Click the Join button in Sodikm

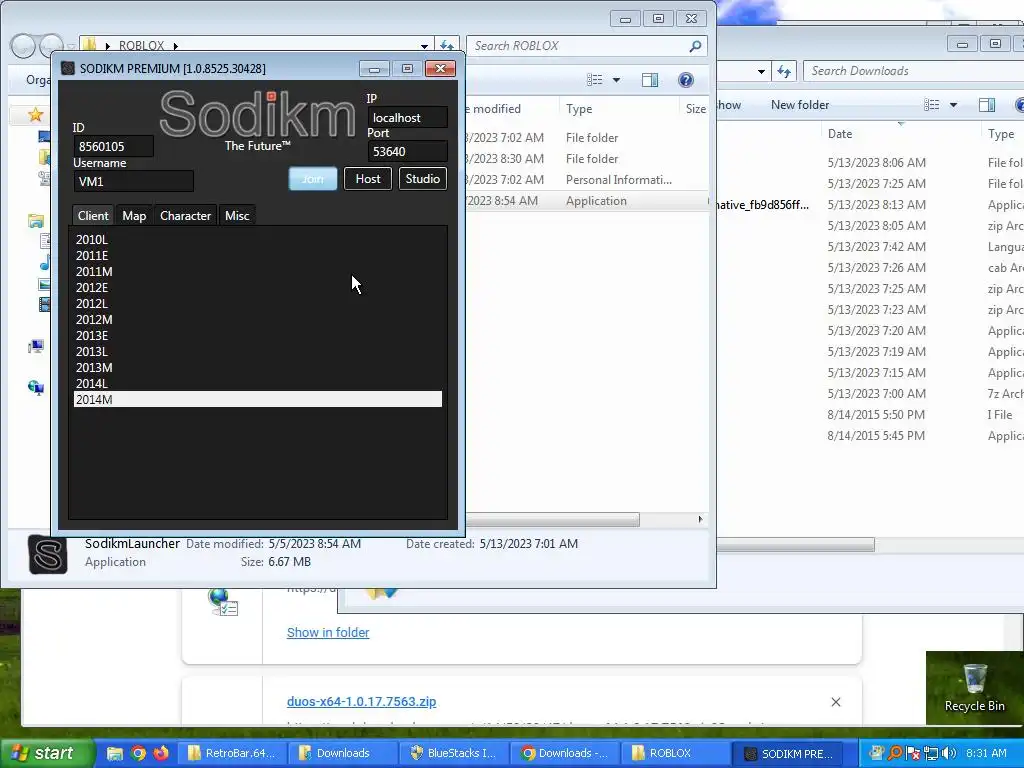(x=313, y=178)
